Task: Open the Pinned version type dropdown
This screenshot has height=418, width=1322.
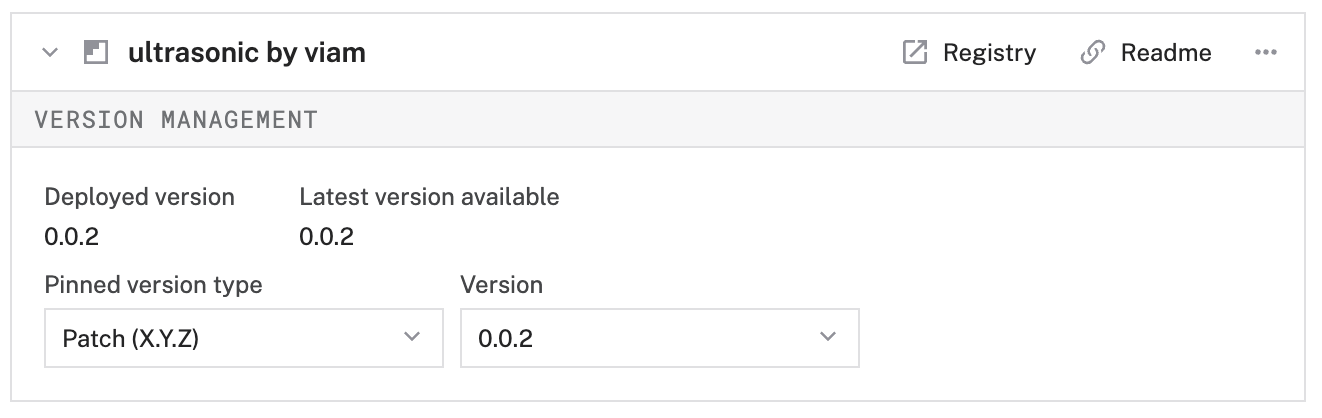Action: pyautogui.click(x=243, y=338)
